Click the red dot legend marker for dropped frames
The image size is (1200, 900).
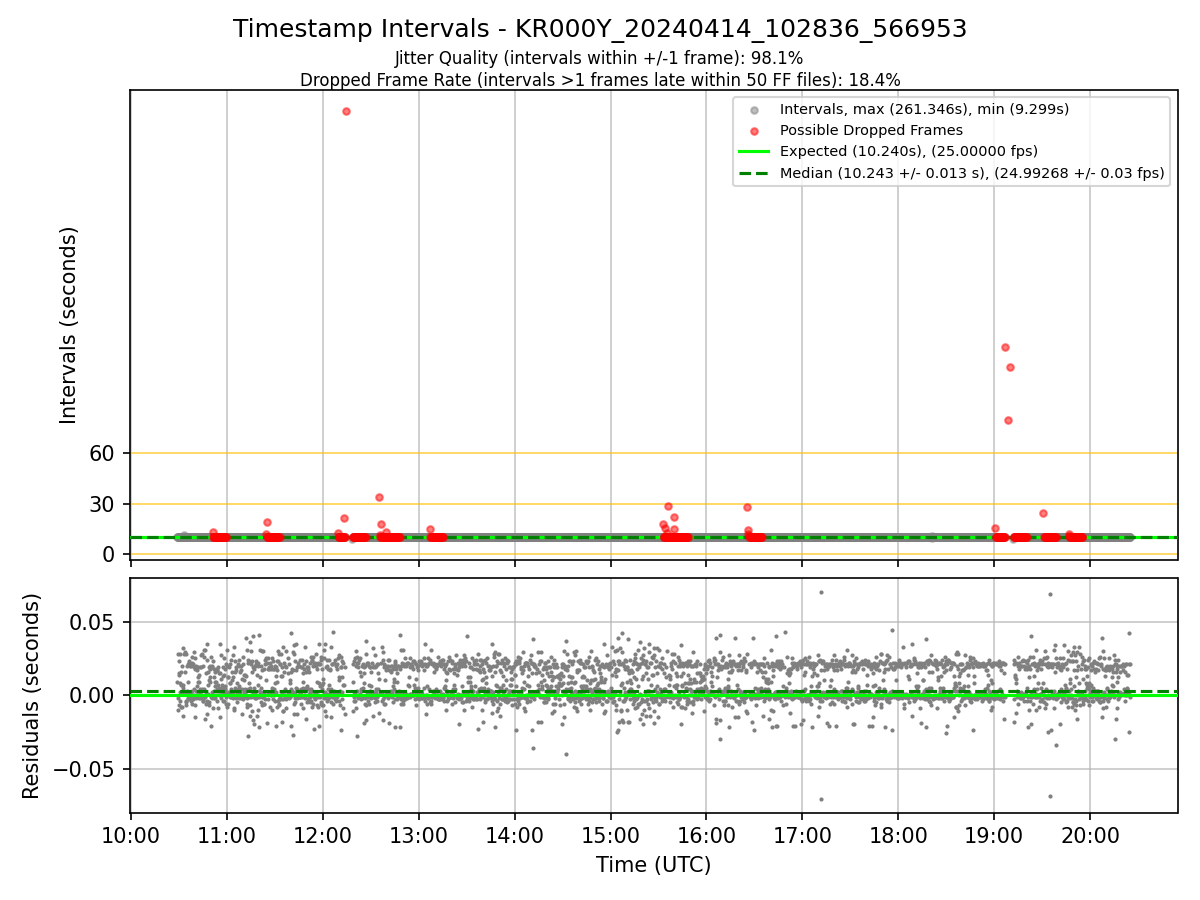pos(754,131)
